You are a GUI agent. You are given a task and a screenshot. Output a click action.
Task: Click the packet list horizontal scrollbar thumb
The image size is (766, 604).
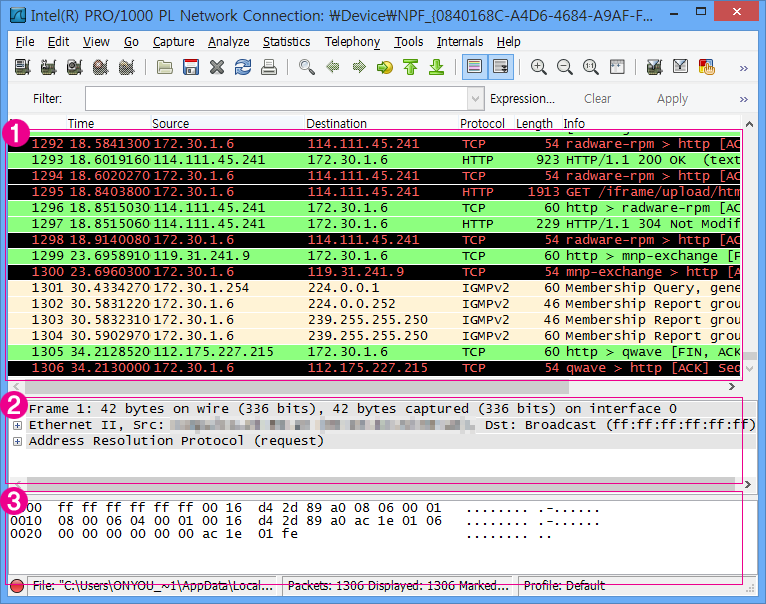pyautogui.click(x=297, y=387)
